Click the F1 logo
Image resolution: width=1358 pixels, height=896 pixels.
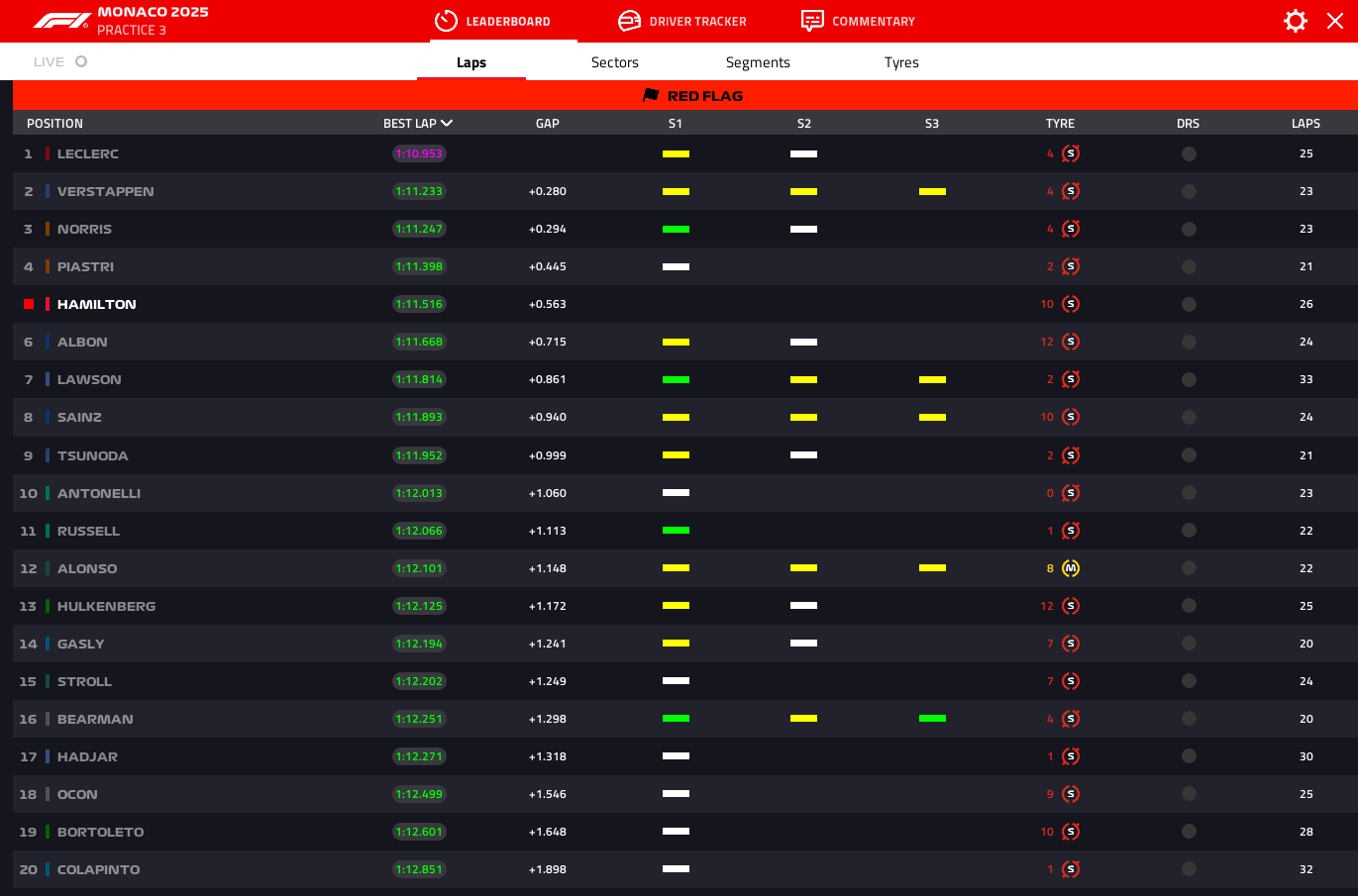coord(60,21)
